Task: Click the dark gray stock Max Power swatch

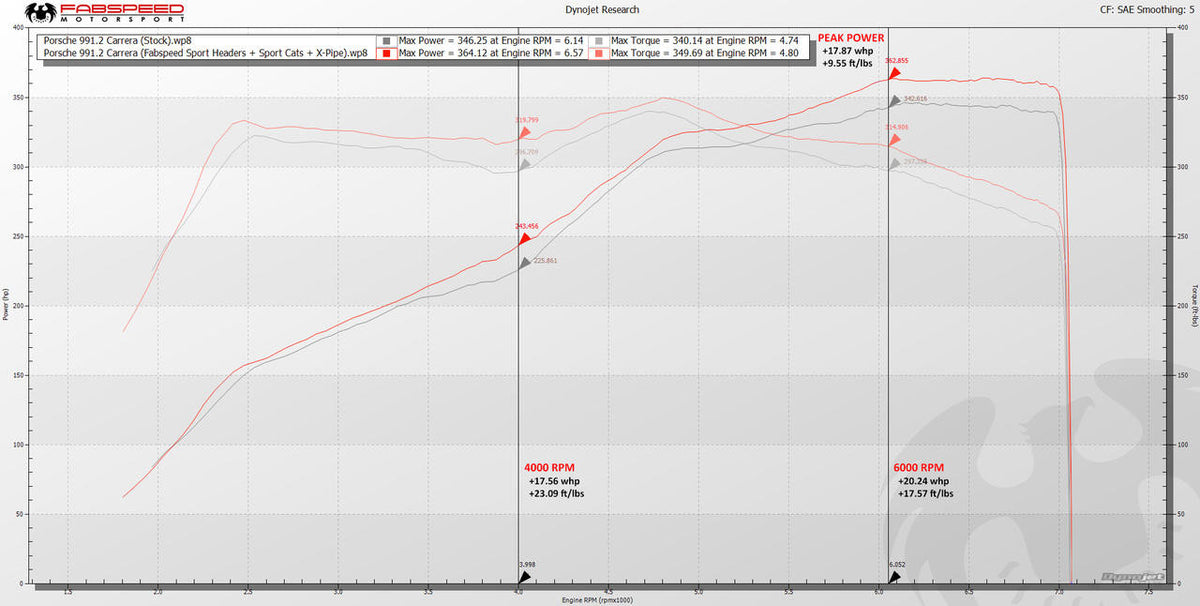Action: click(388, 40)
